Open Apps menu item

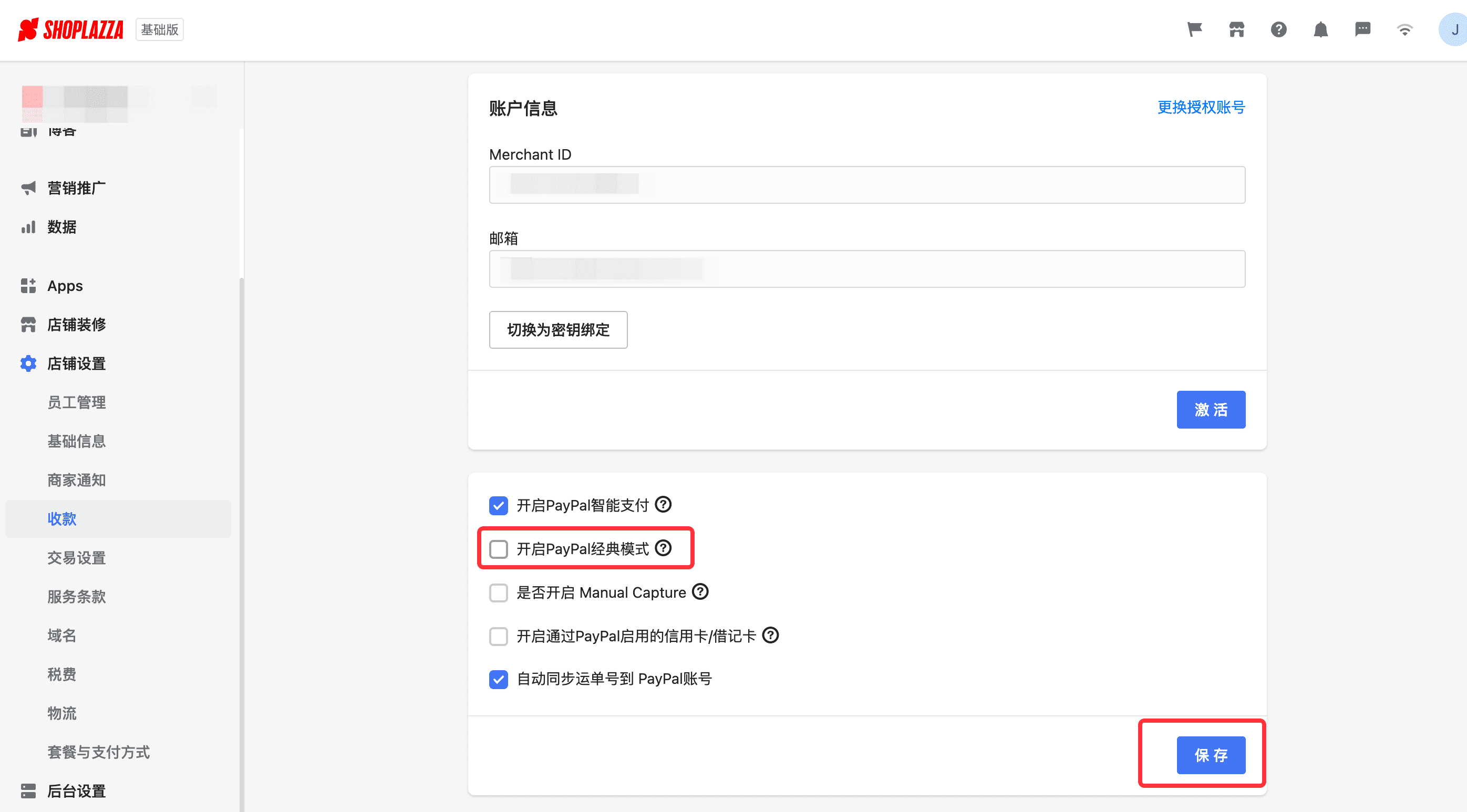(65, 285)
